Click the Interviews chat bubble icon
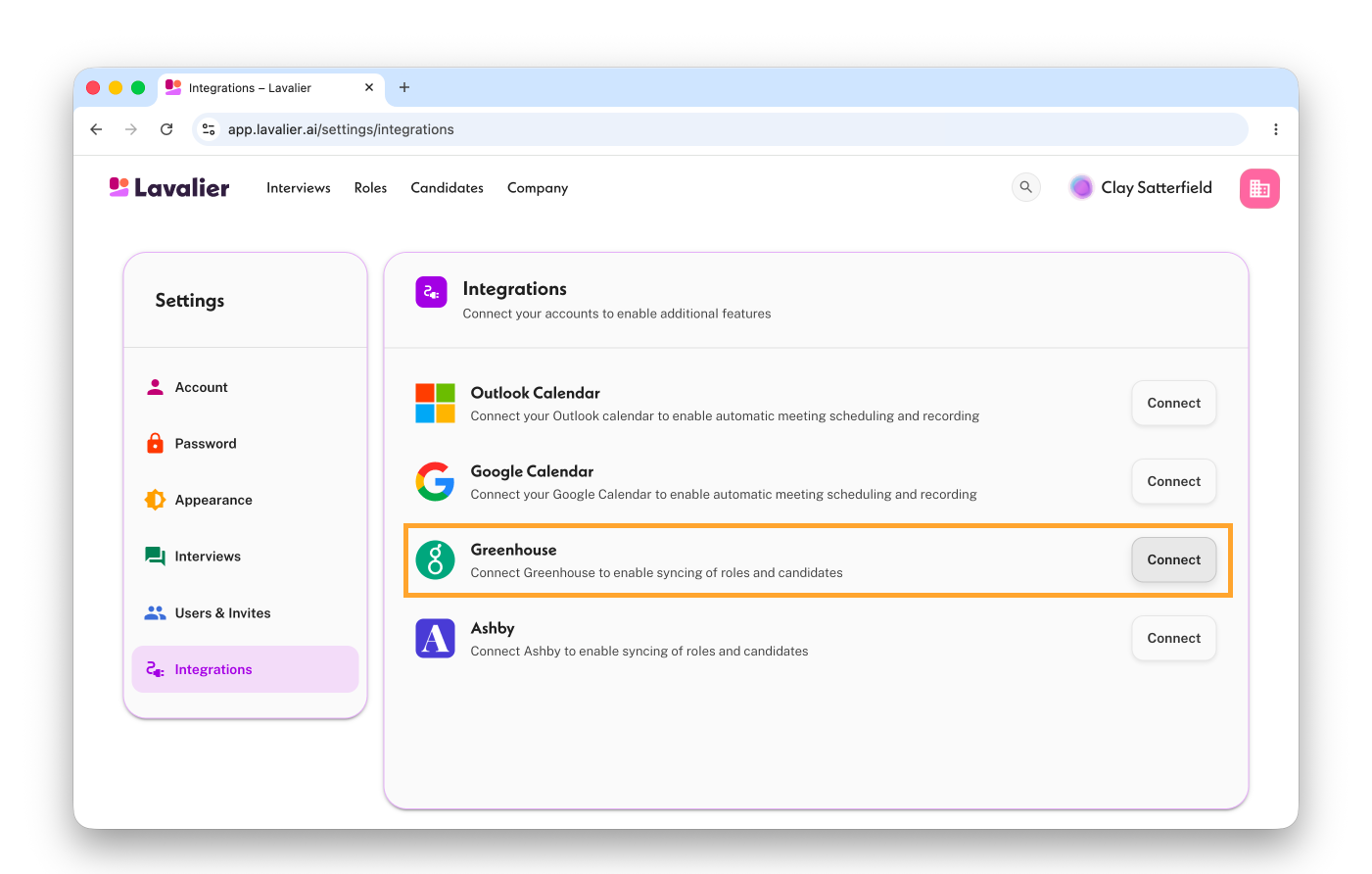The width and height of the screenshot is (1372, 874). pyautogui.click(x=155, y=557)
